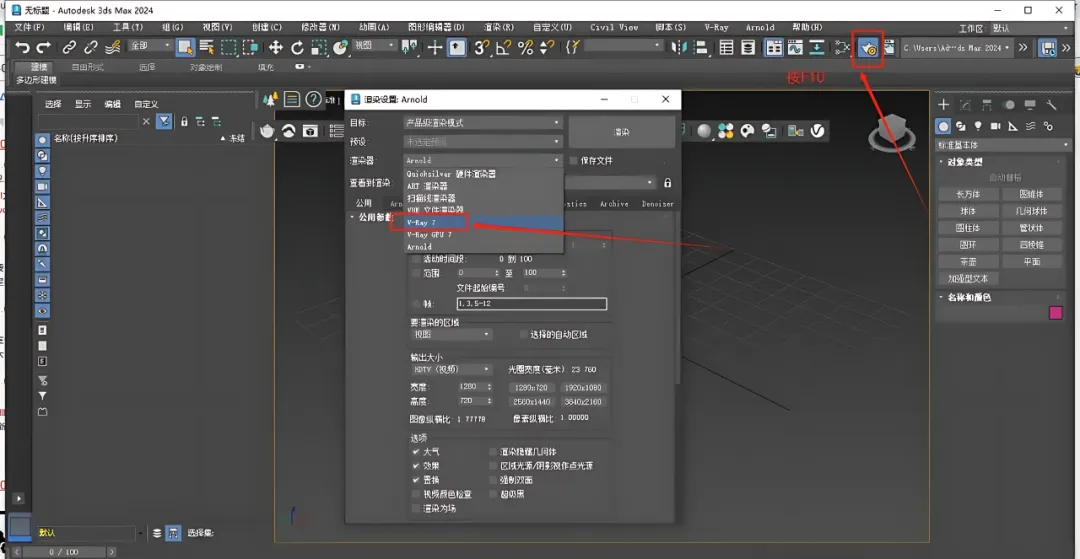Open the V-Ray menu in menu bar
Viewport: 1080px width, 559px height.
click(716, 28)
